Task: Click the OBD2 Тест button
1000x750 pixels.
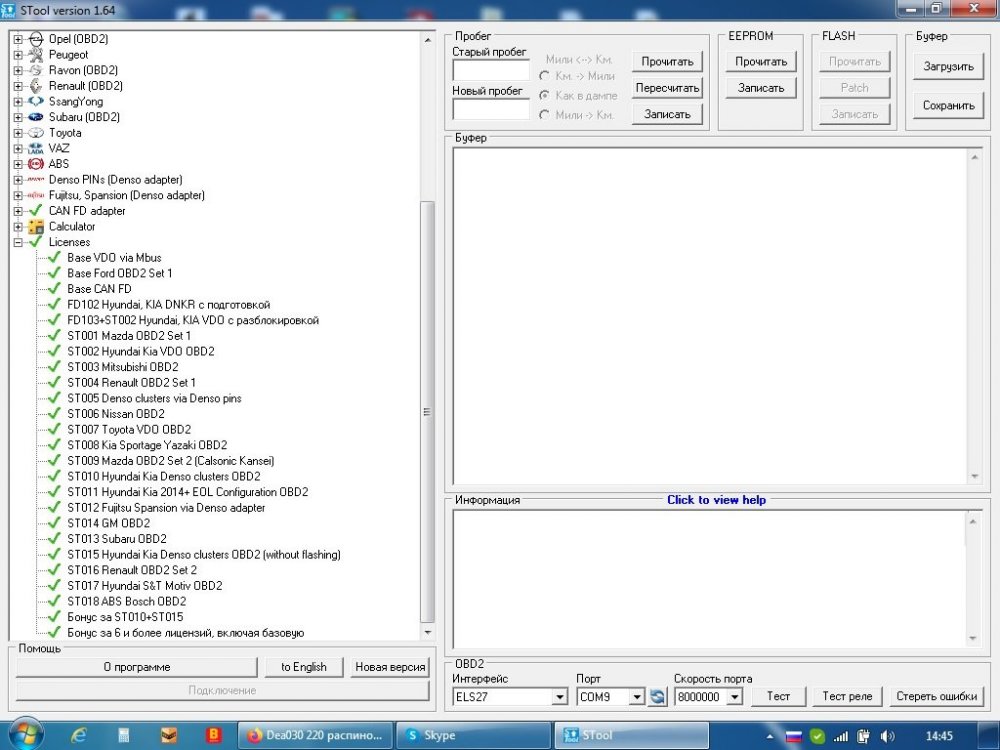Action: (x=778, y=696)
